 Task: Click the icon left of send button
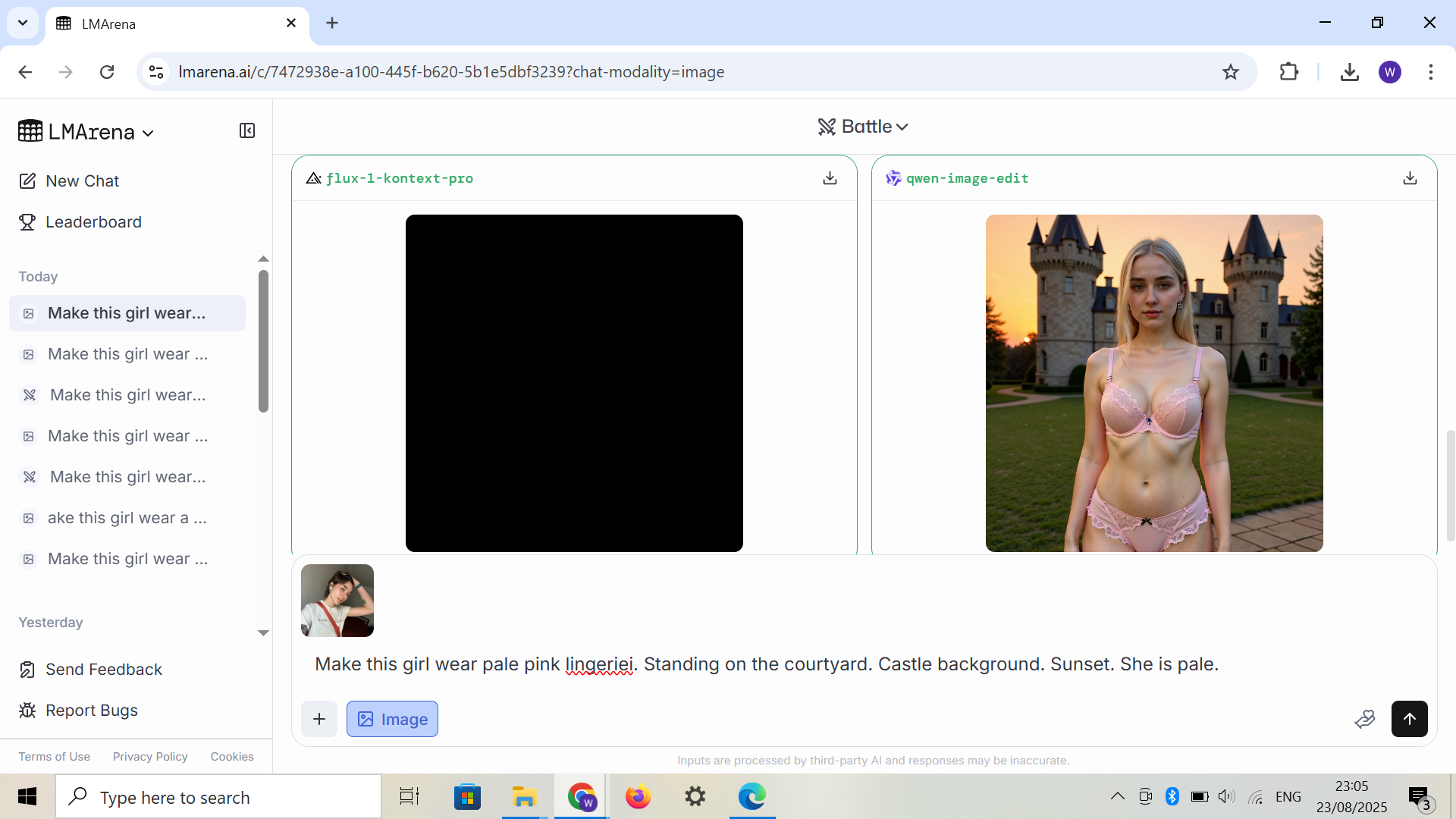pos(1365,719)
